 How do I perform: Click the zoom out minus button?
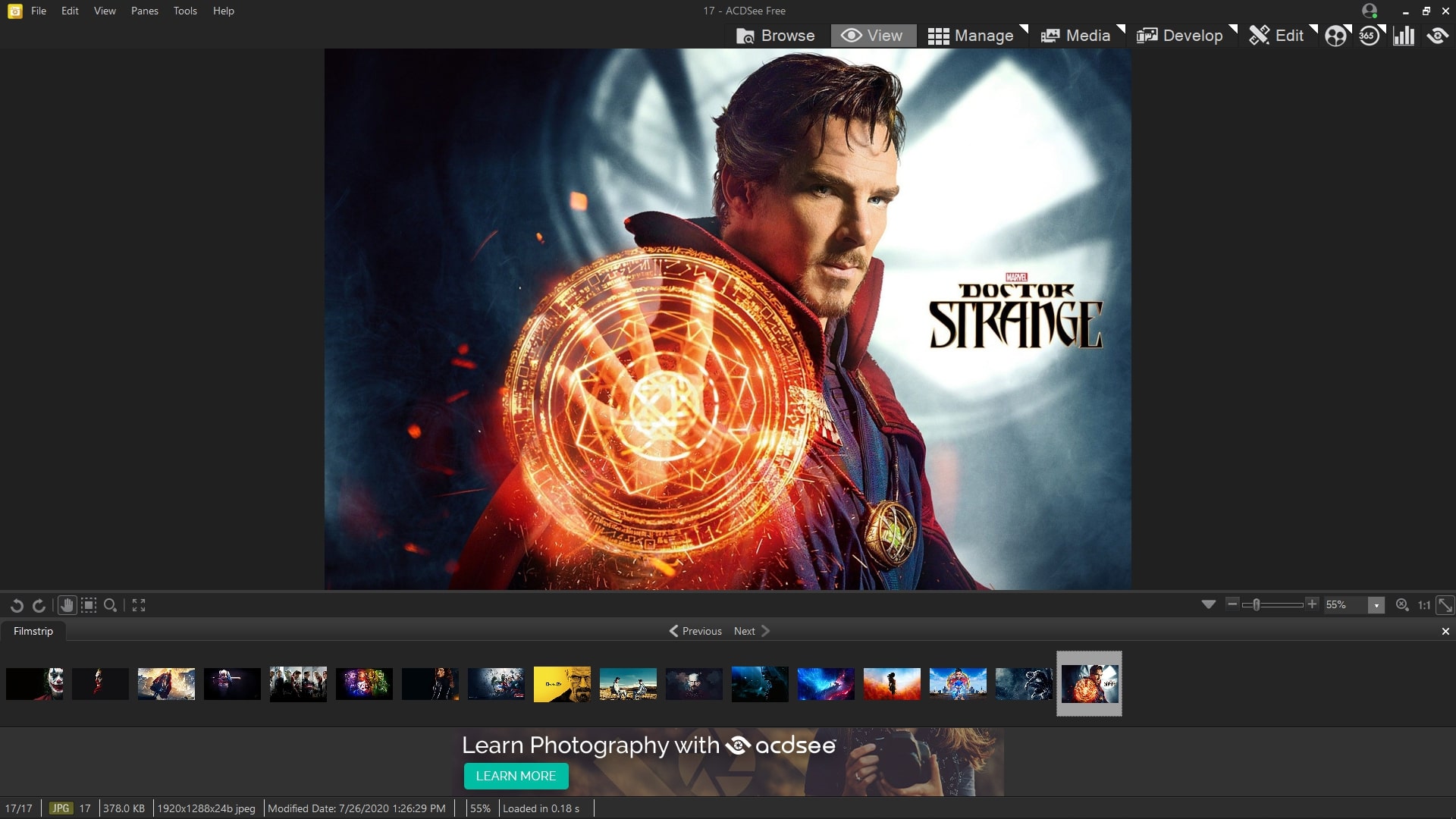(1232, 604)
